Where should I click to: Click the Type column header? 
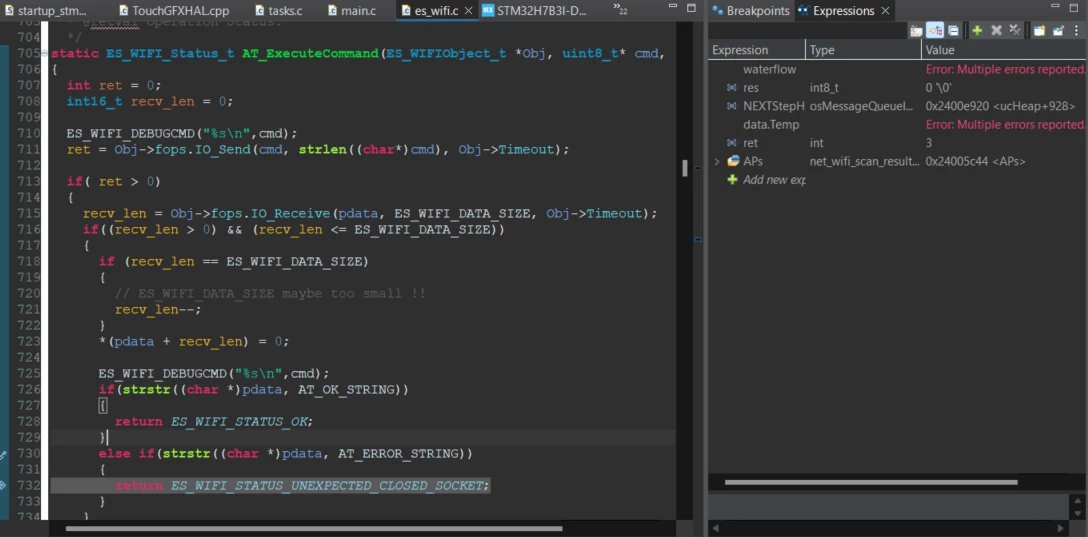pyautogui.click(x=863, y=50)
